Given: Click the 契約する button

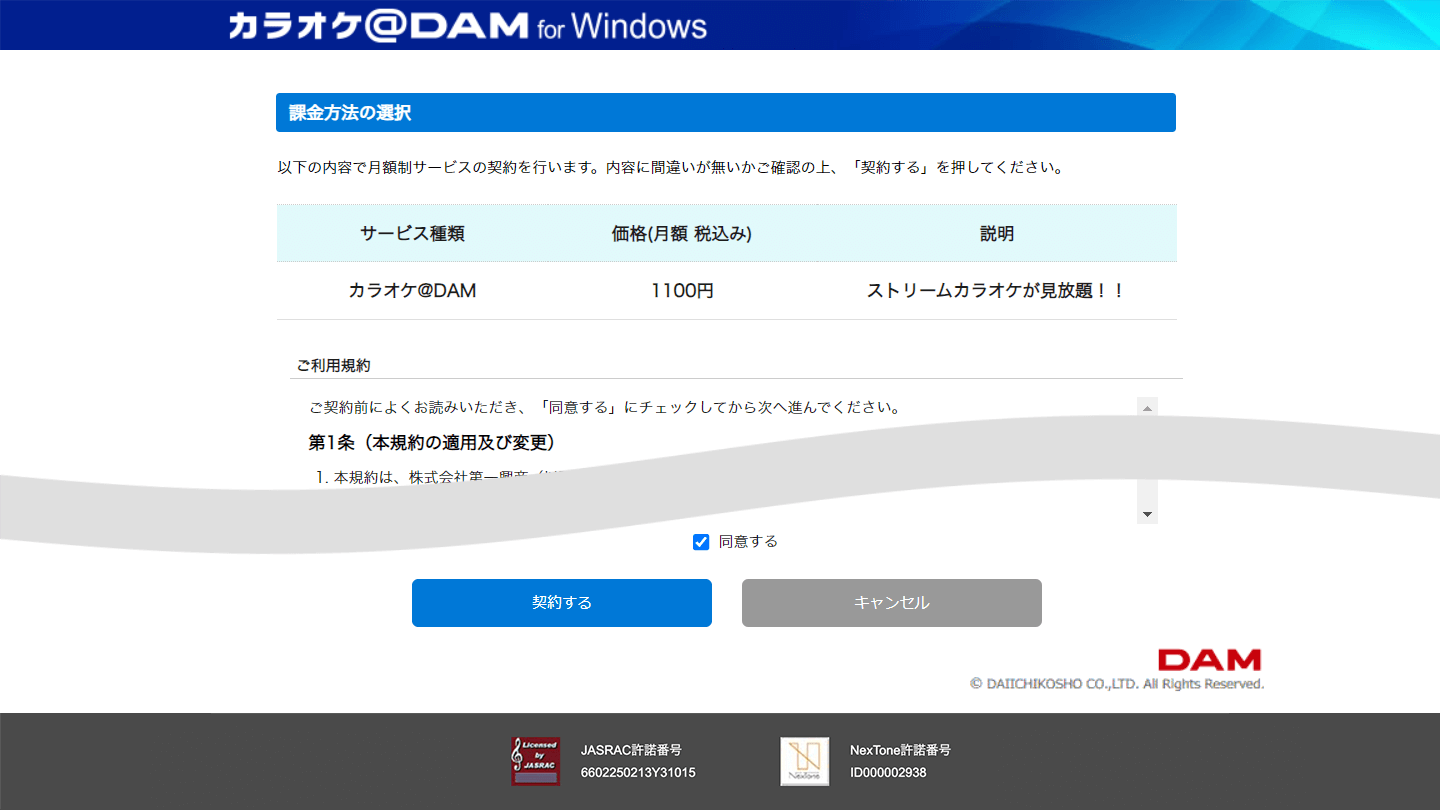Looking at the screenshot, I should (562, 603).
